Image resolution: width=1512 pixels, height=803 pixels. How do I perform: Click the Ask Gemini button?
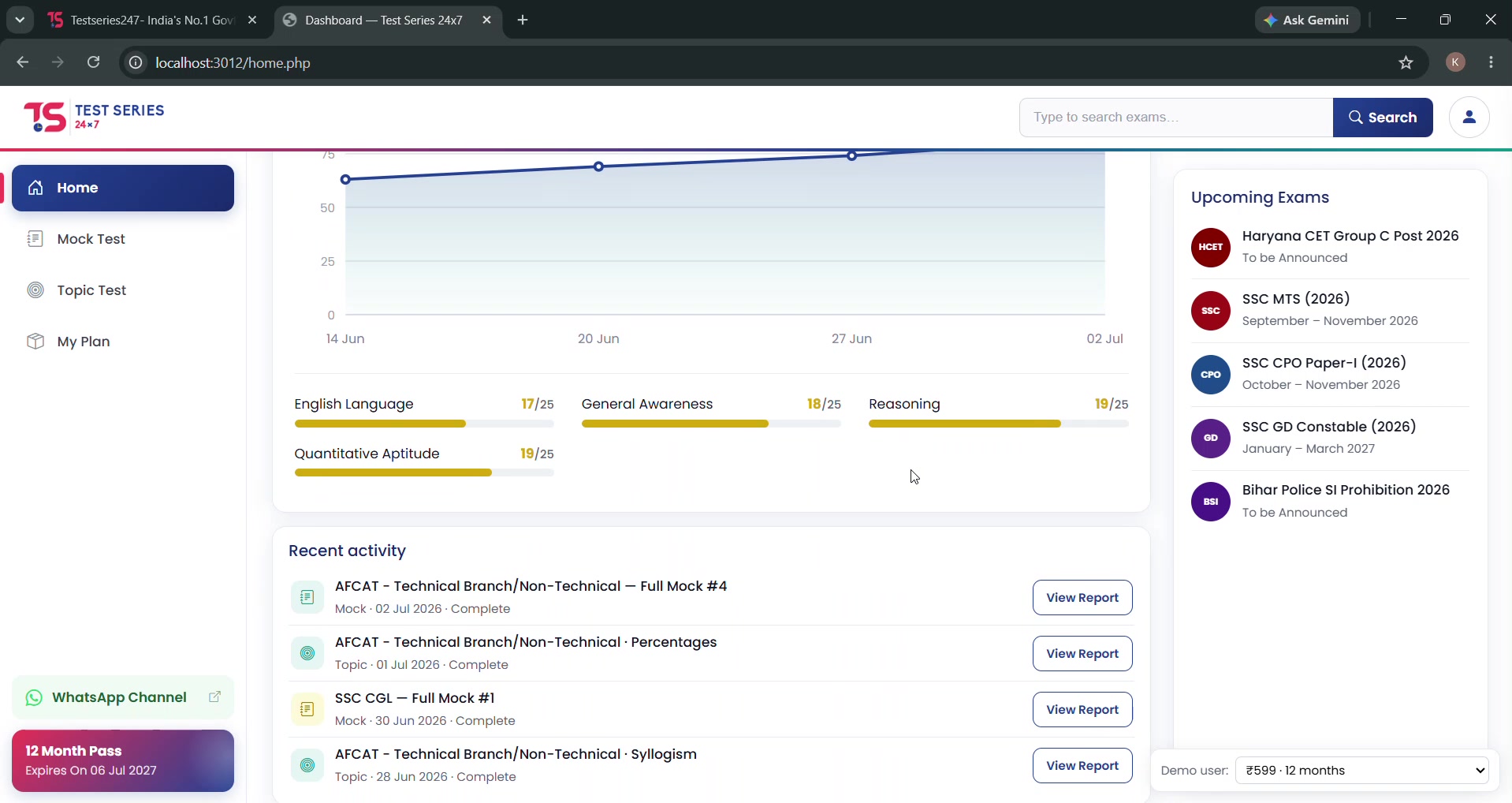(1307, 20)
